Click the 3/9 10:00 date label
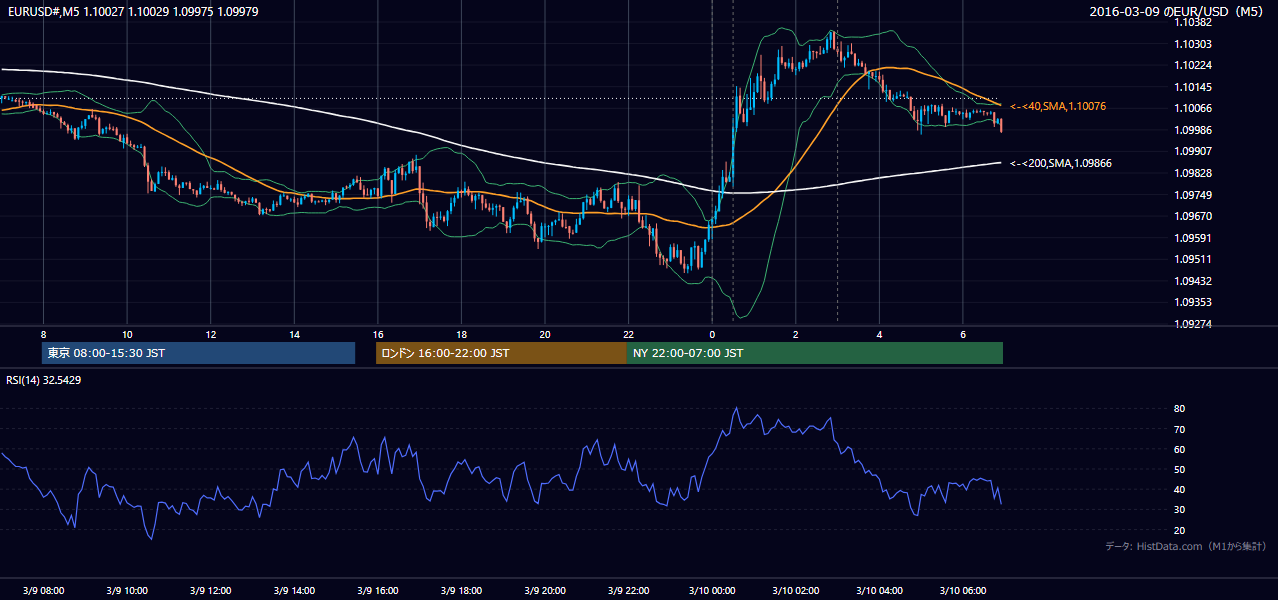This screenshot has height=600, width=1278. 126,590
